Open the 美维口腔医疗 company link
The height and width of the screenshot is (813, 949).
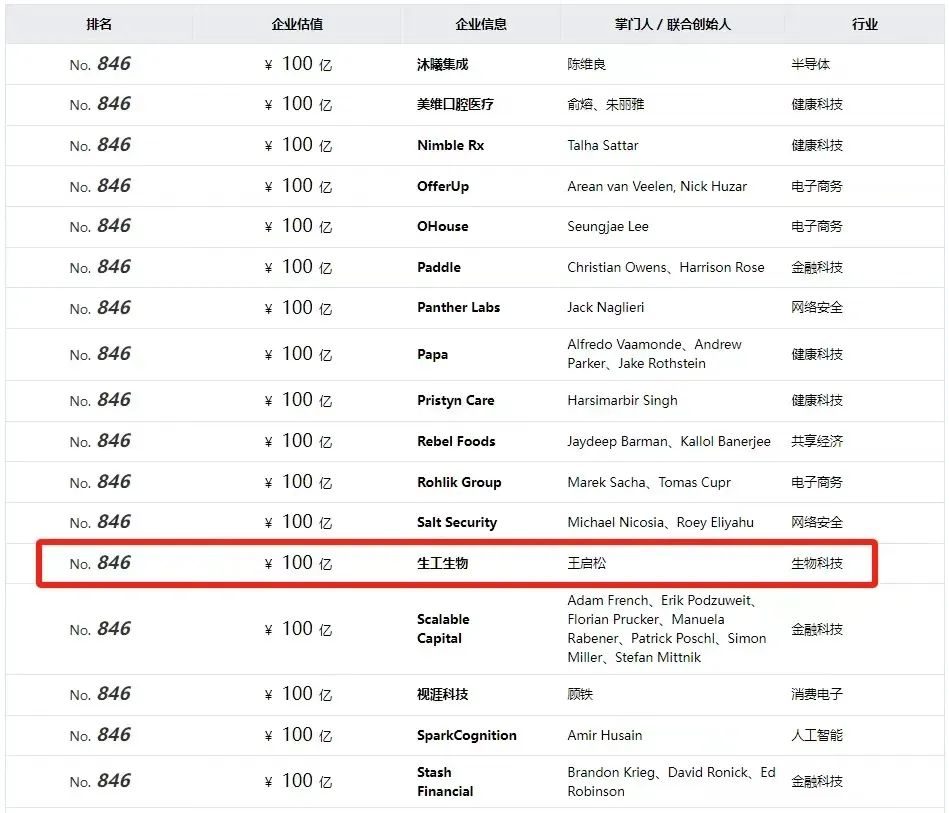(x=455, y=104)
